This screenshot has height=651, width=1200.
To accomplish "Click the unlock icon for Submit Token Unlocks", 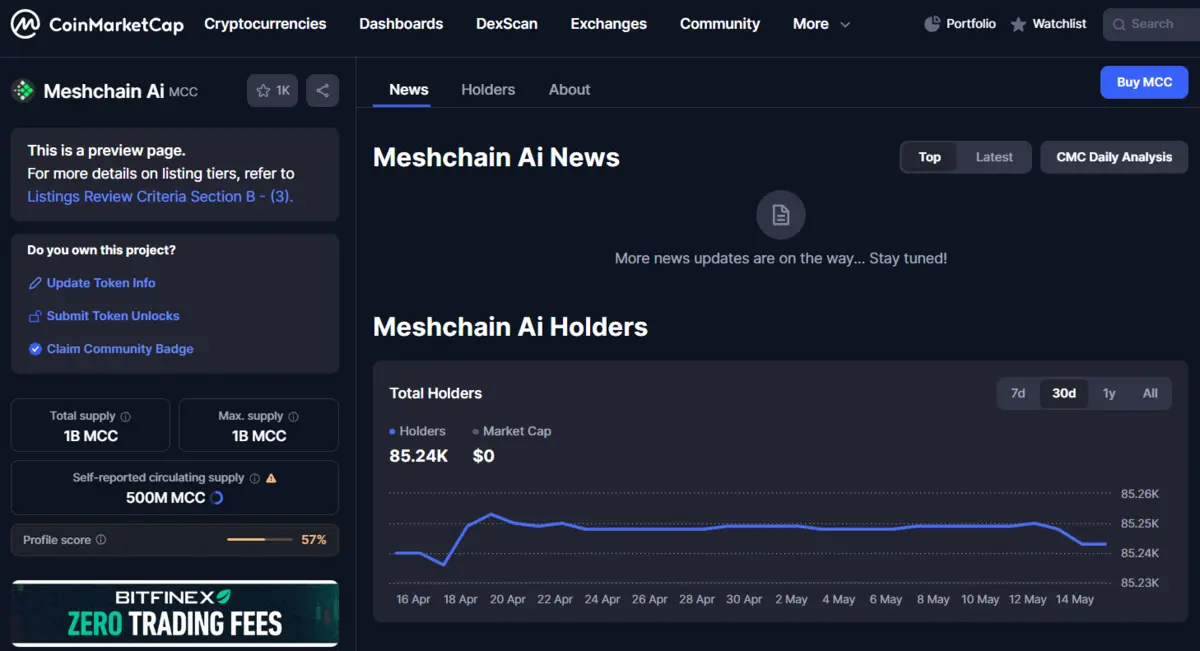I will tap(35, 316).
